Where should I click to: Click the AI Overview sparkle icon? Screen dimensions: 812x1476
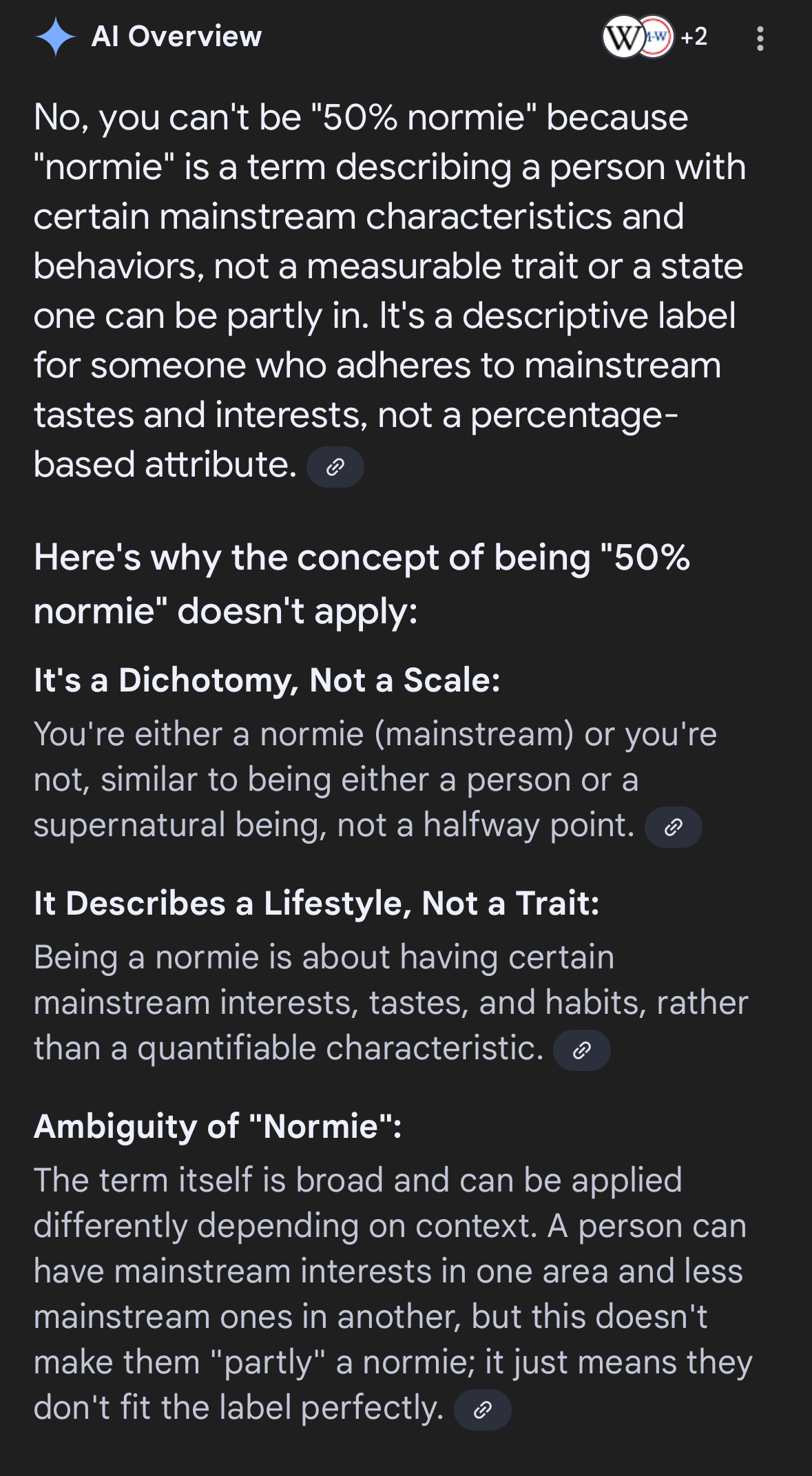55,37
